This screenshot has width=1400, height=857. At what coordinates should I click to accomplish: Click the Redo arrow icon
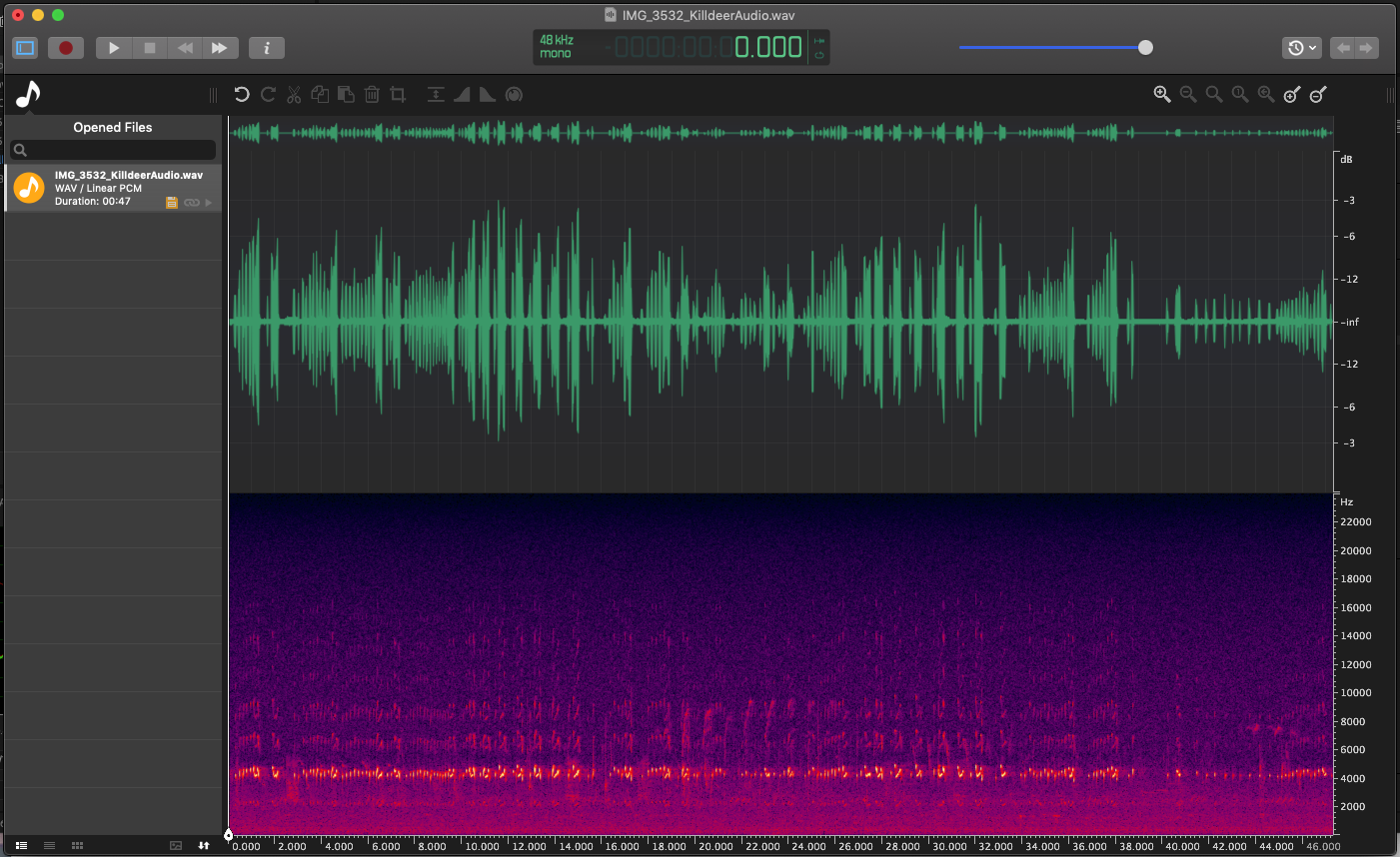coord(268,94)
